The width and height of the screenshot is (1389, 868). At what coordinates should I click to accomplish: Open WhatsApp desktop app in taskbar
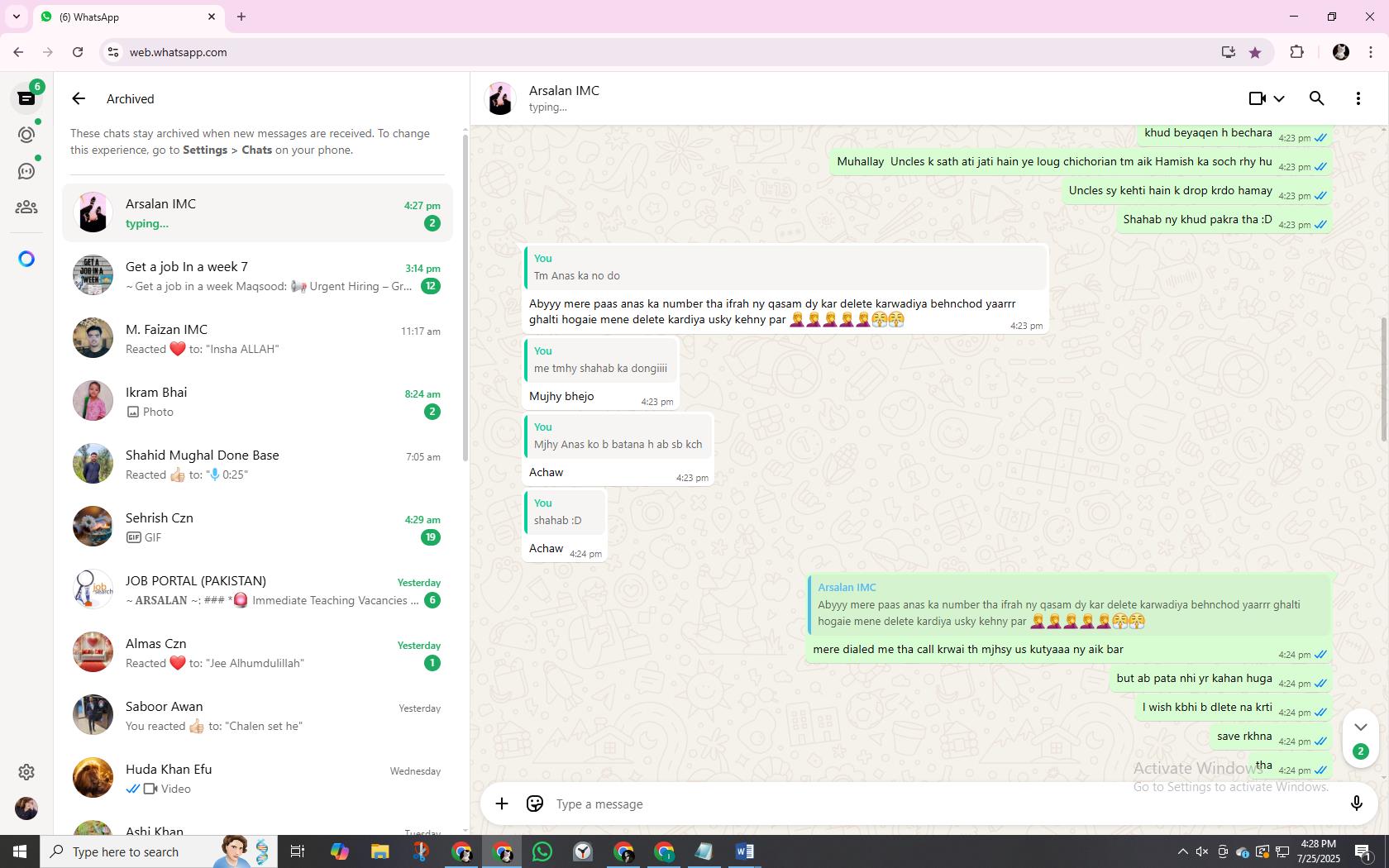pos(542,851)
